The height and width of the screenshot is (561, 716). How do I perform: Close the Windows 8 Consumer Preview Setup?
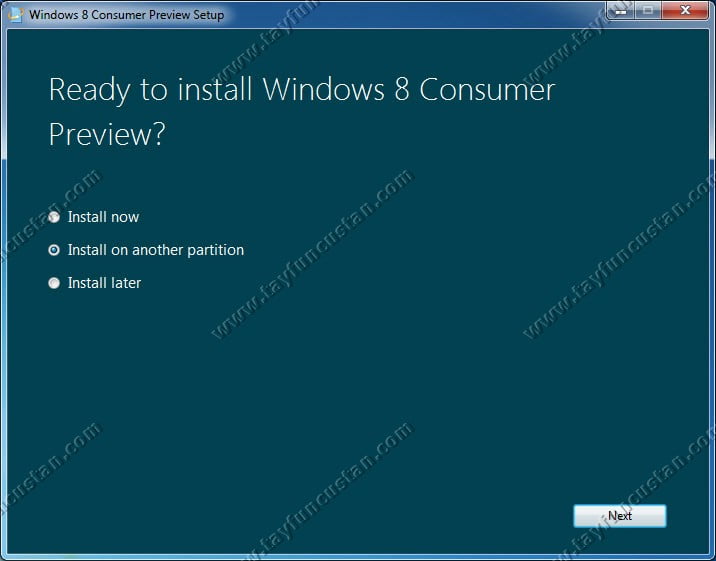684,11
